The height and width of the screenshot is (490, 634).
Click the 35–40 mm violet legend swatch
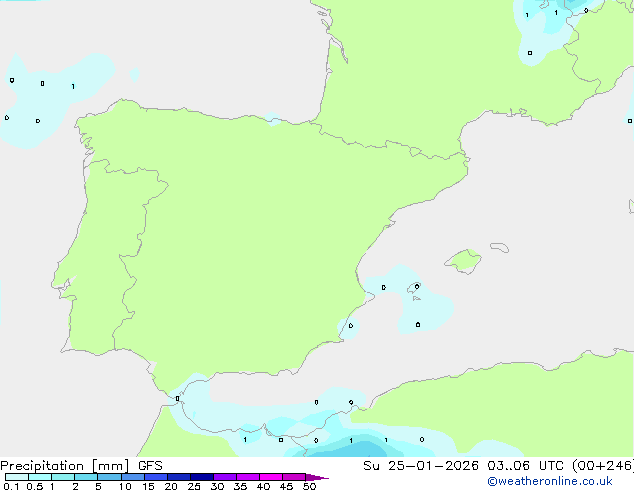tap(247, 477)
